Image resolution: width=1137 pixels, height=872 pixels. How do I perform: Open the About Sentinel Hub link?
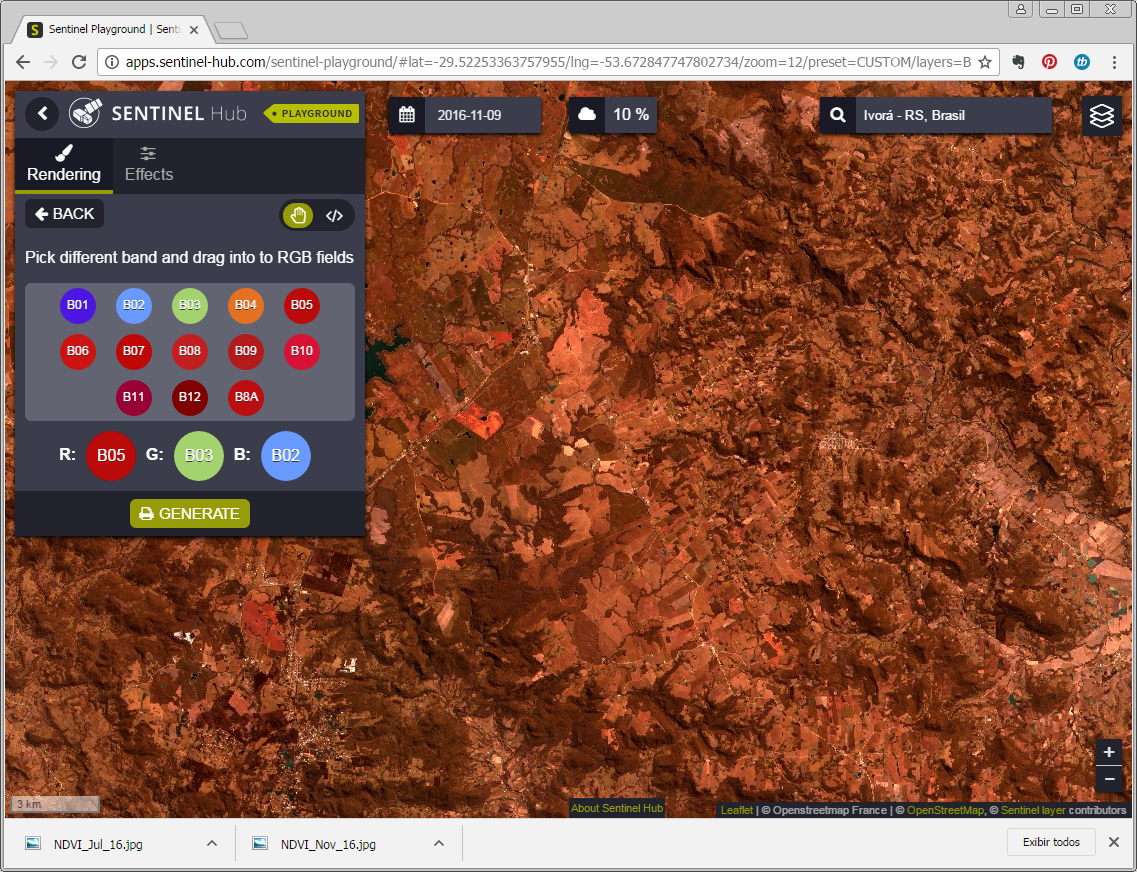point(617,808)
